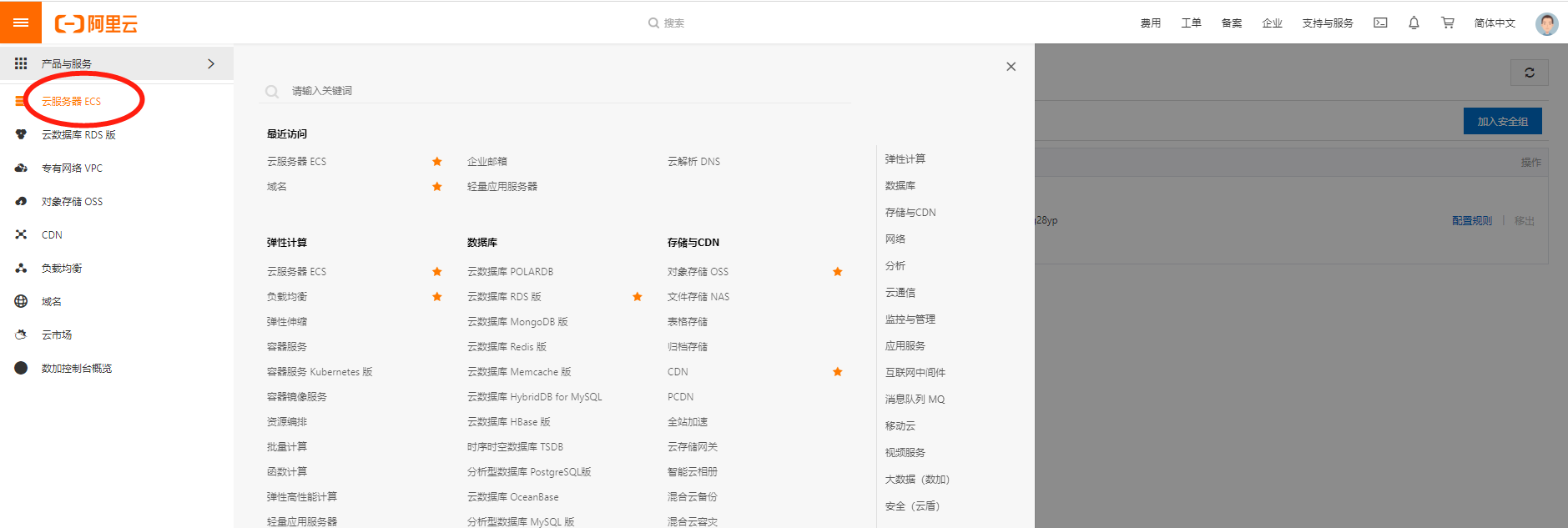Select 专有网络 VPC in left sidebar
The width and height of the screenshot is (1568, 528).
(x=117, y=168)
